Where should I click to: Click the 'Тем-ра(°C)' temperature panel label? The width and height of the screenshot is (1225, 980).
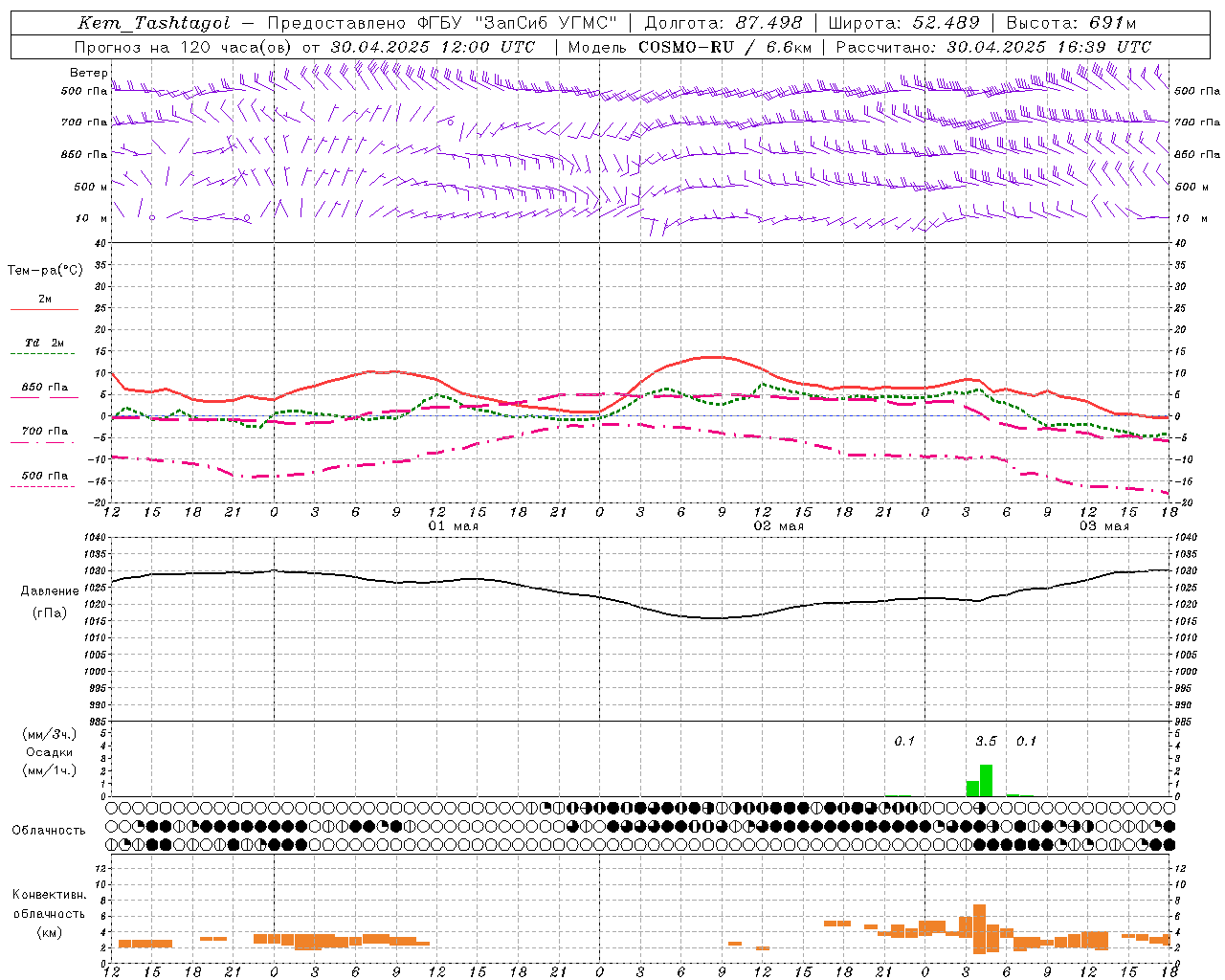(45, 271)
